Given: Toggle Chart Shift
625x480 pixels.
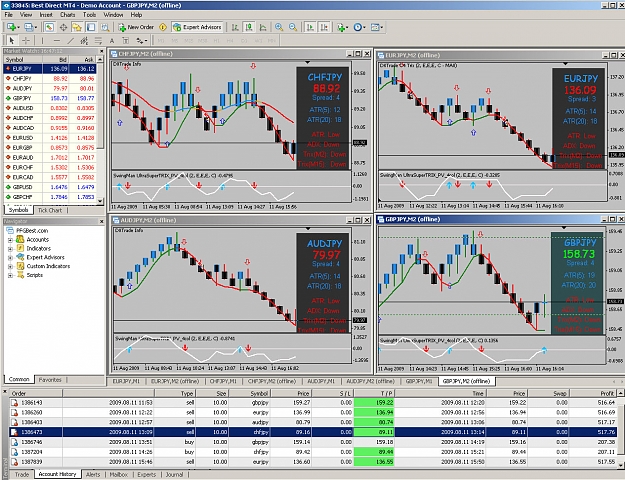Looking at the screenshot, I should [x=324, y=27].
